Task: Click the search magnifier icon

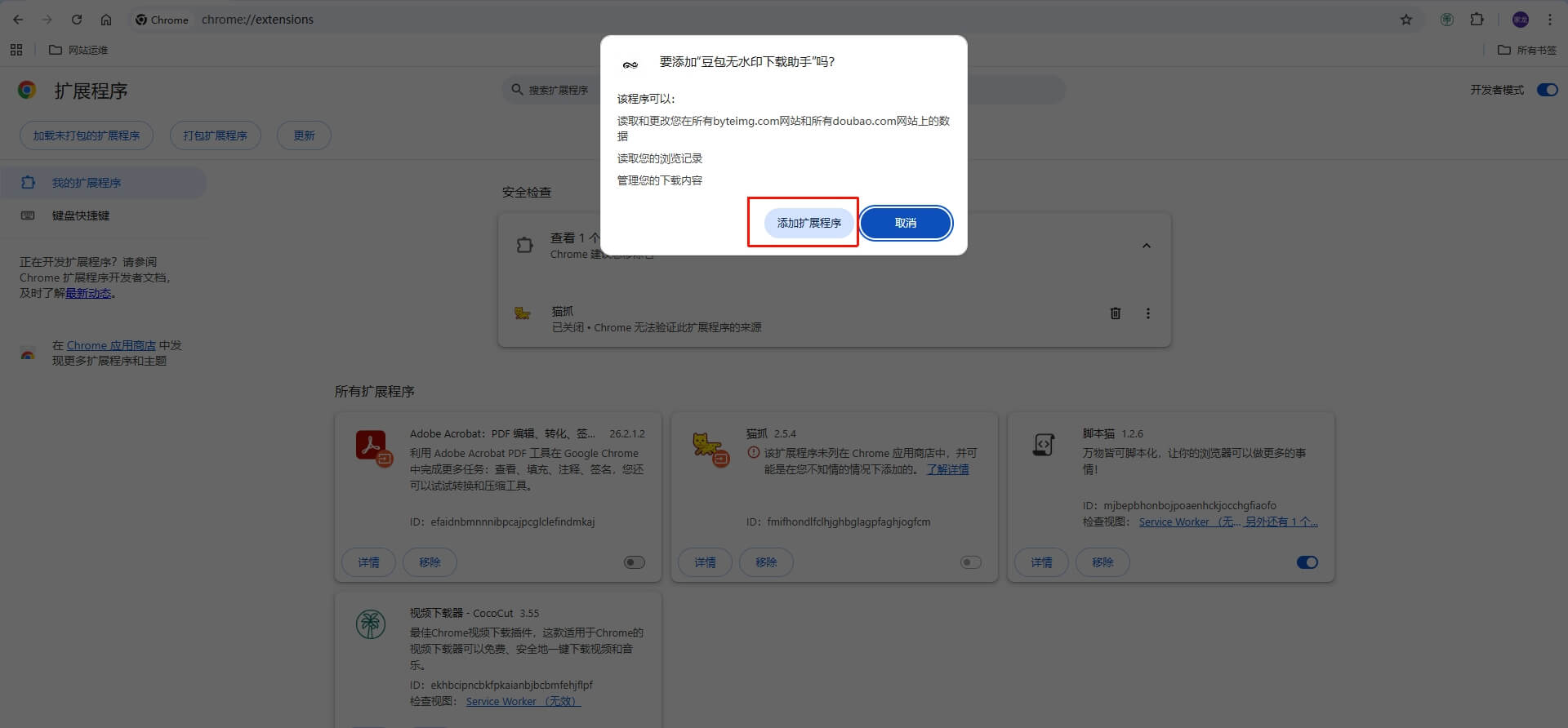Action: click(x=517, y=90)
